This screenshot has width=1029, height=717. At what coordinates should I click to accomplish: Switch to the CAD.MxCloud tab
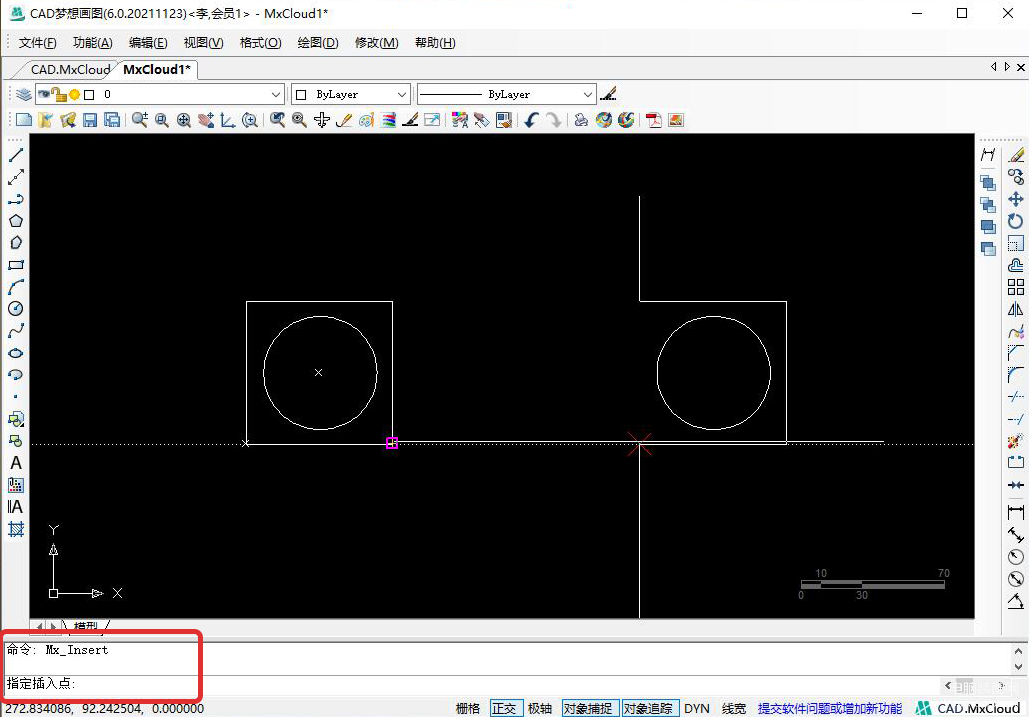click(x=70, y=70)
